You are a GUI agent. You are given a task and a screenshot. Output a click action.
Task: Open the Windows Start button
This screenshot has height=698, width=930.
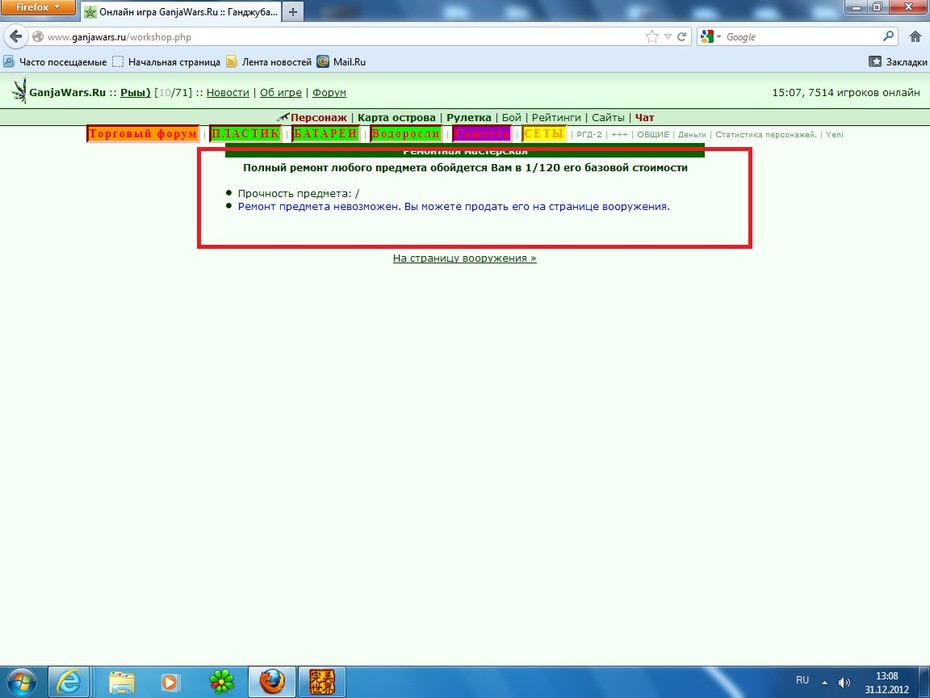tap(20, 682)
